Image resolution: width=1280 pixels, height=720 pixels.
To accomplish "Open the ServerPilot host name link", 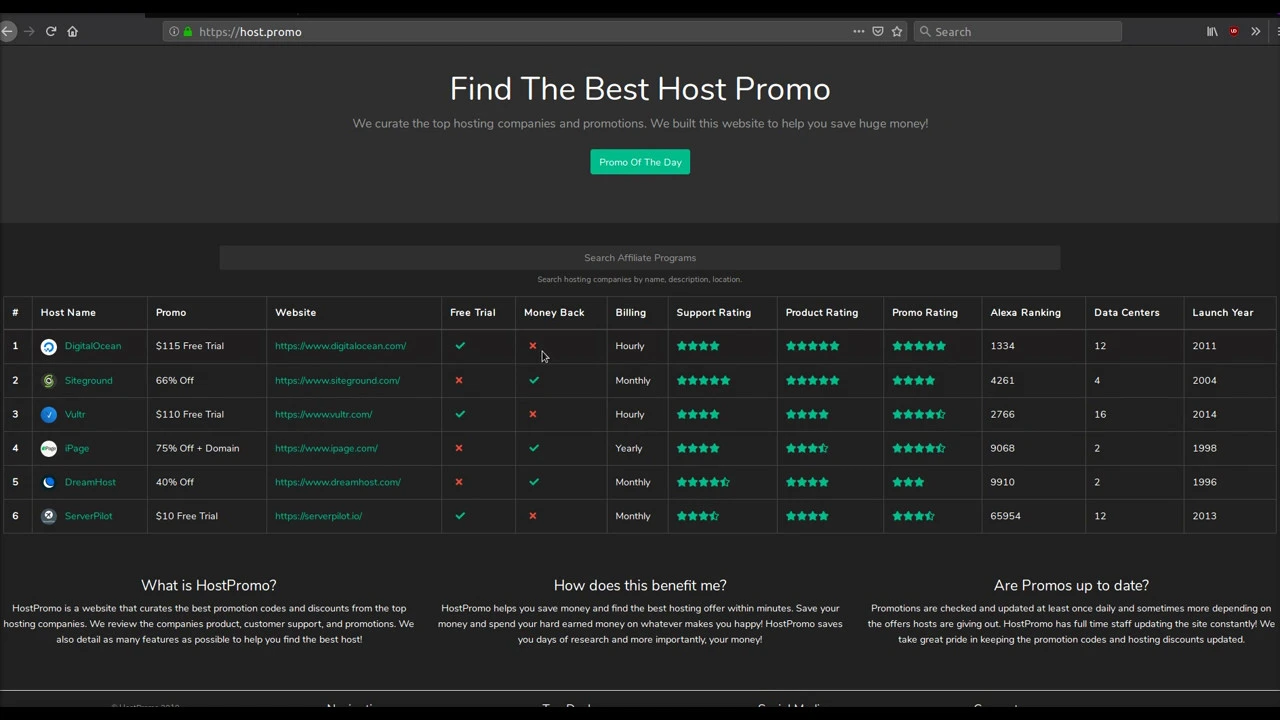I will [89, 516].
